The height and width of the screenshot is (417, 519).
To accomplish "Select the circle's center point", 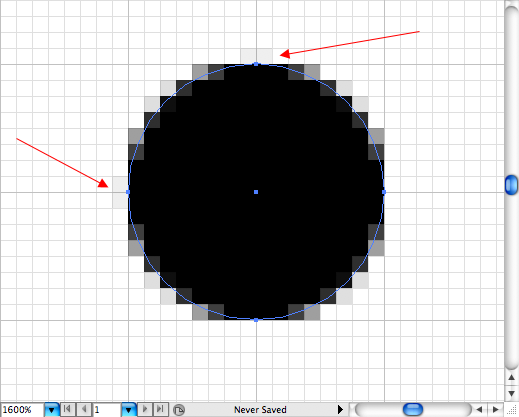I will click(x=256, y=192).
